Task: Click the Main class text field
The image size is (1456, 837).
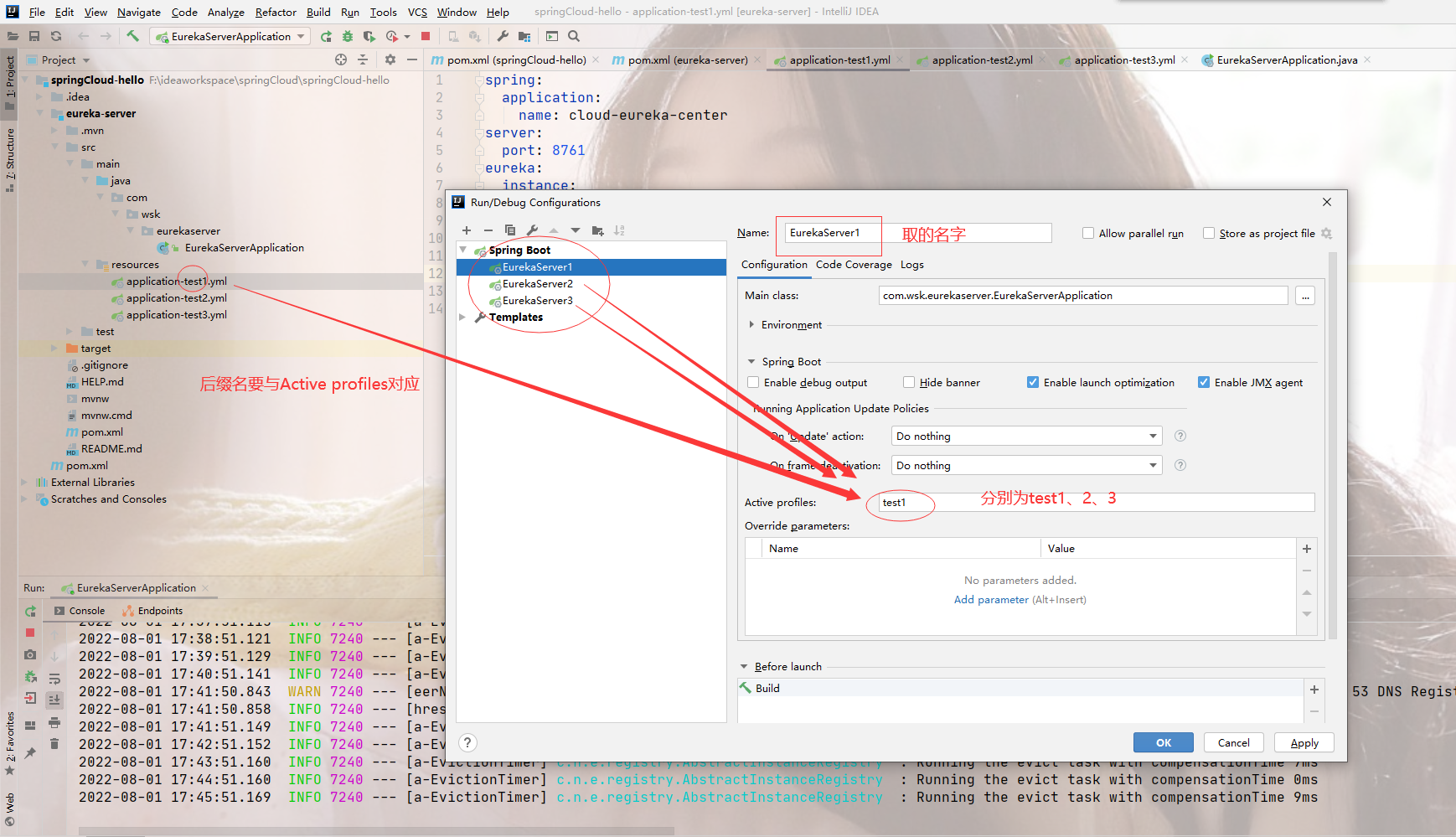Action: (1083, 296)
